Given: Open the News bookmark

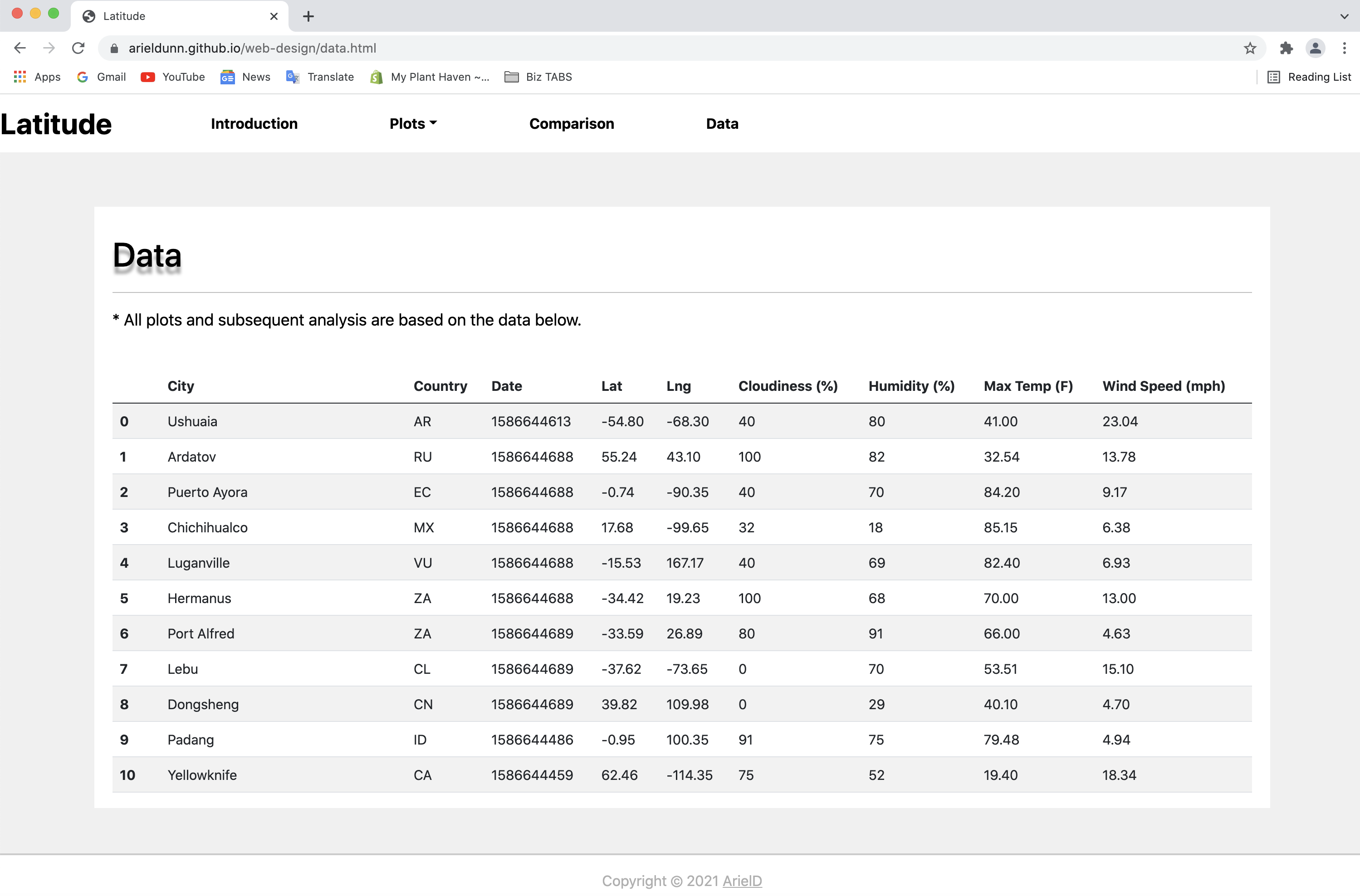Looking at the screenshot, I should click(x=245, y=77).
